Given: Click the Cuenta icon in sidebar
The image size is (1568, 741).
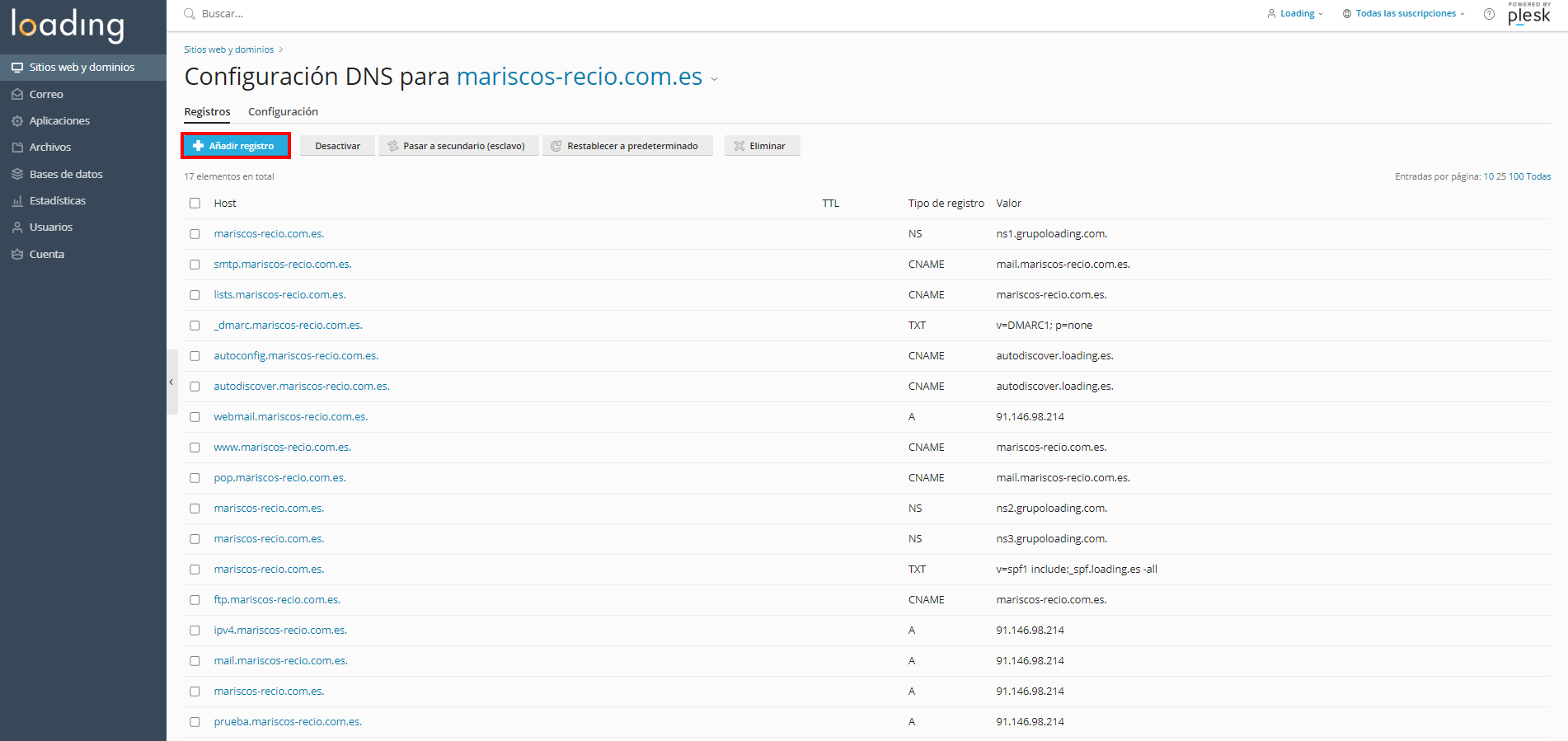Looking at the screenshot, I should (x=17, y=254).
